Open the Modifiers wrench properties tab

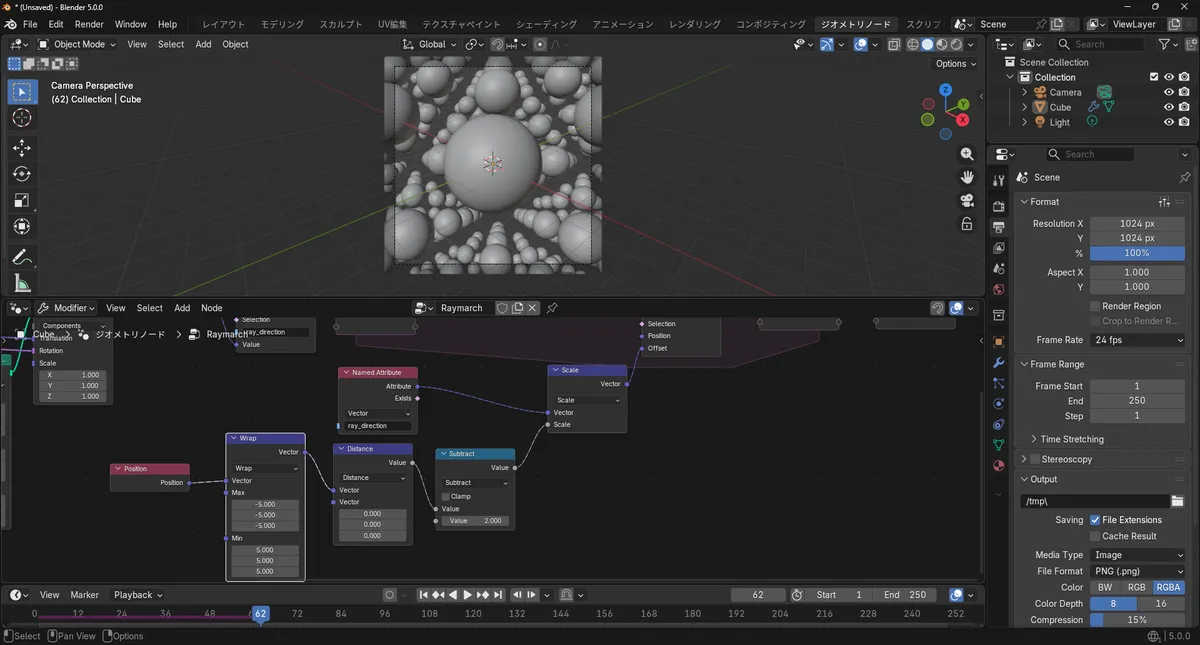click(x=998, y=362)
